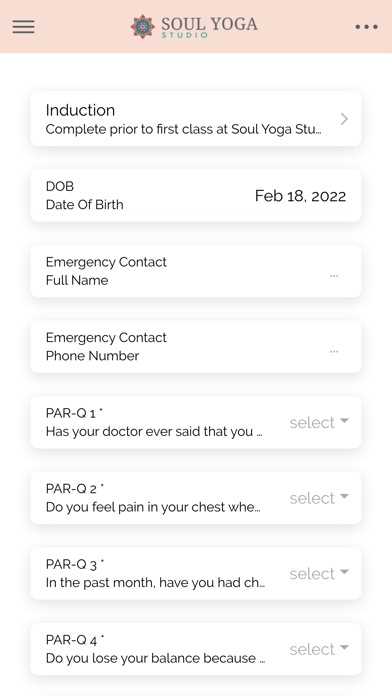Tap the PAR-Q 3 past month question
The width and height of the screenshot is (392, 696).
(x=155, y=582)
